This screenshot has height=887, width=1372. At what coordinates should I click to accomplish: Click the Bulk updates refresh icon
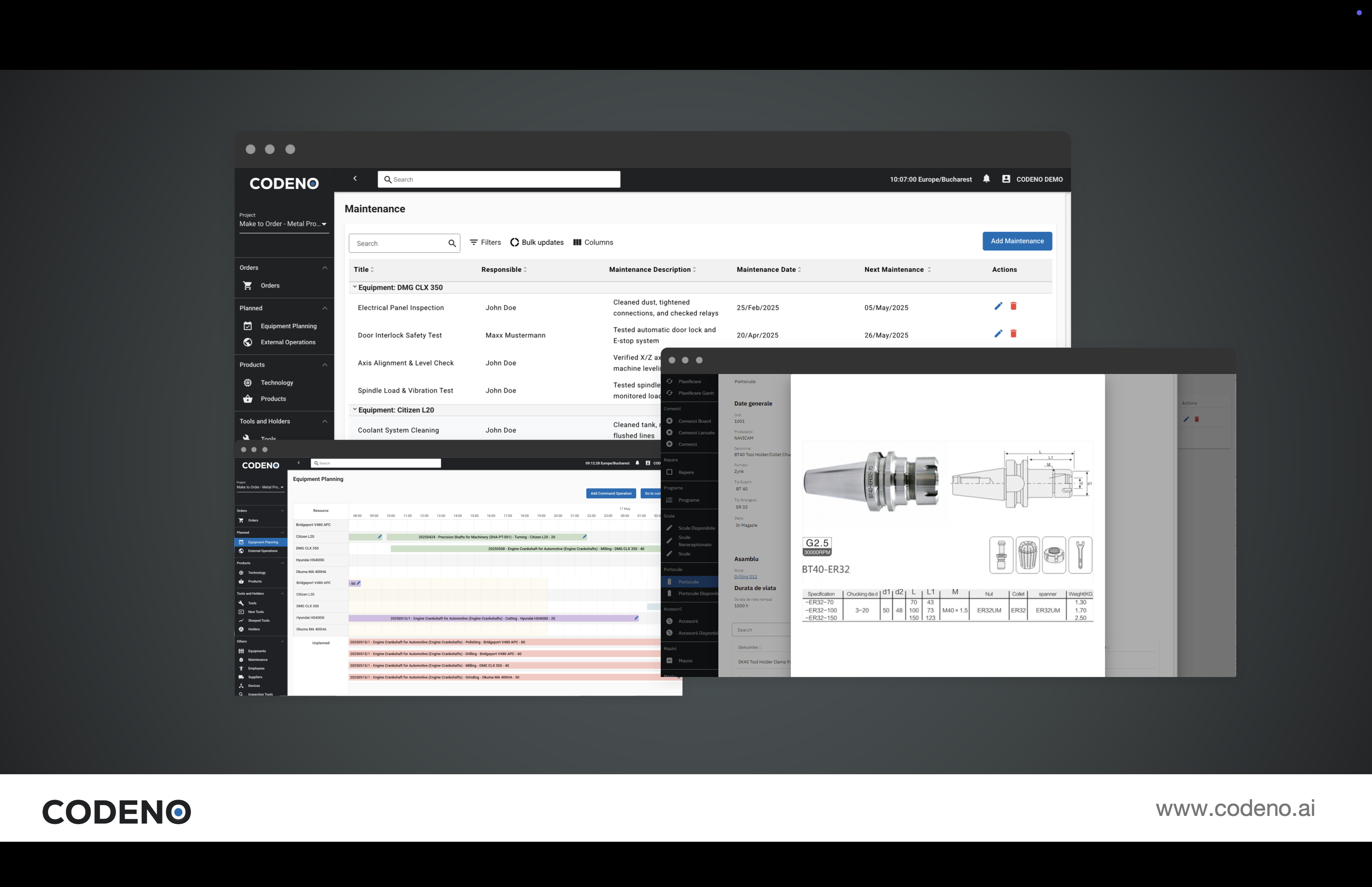point(514,243)
